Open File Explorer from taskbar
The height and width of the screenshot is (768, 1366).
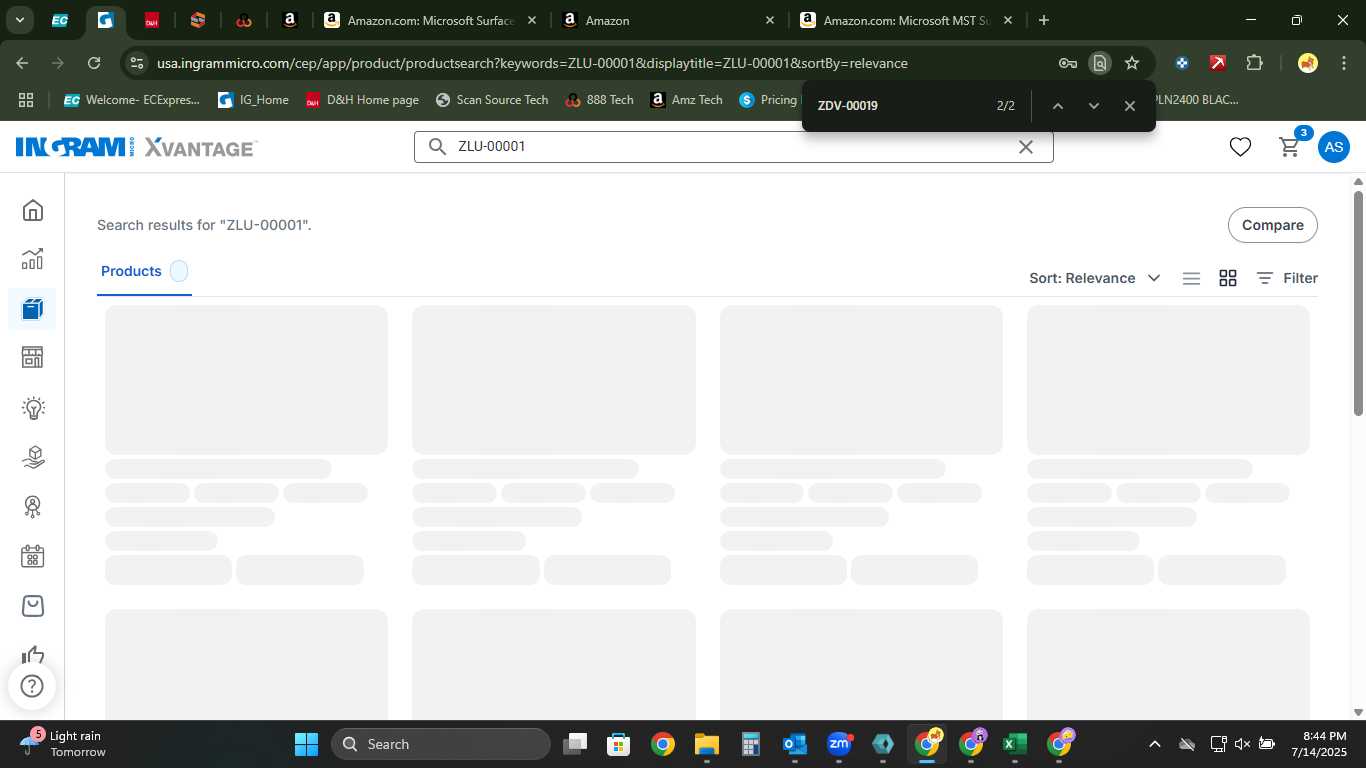point(707,744)
